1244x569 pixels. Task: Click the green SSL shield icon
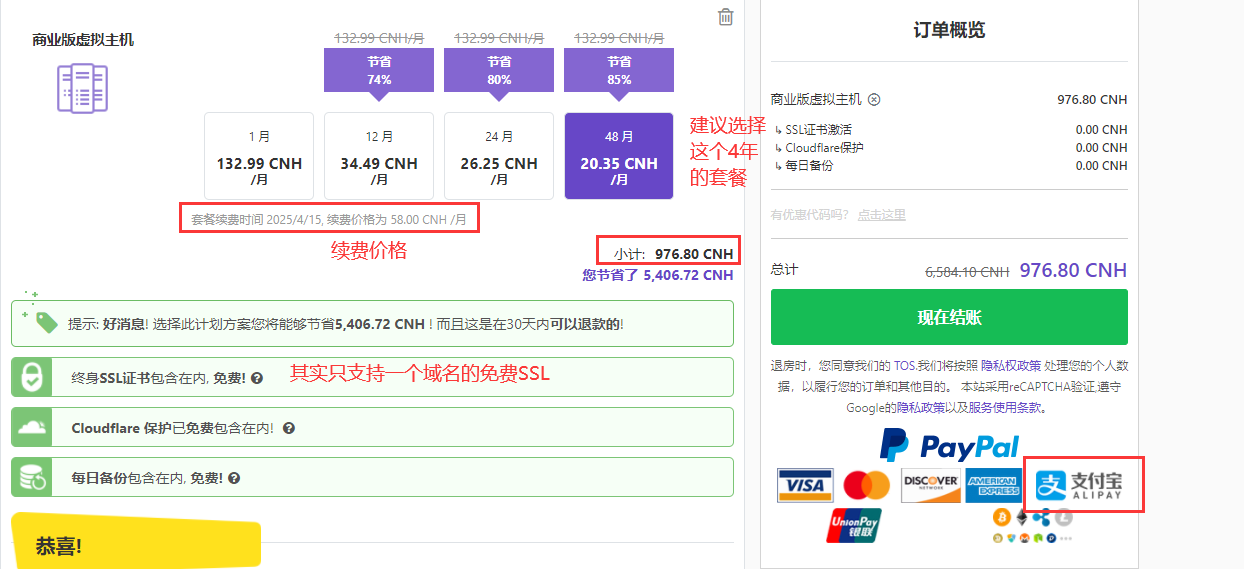tap(33, 378)
